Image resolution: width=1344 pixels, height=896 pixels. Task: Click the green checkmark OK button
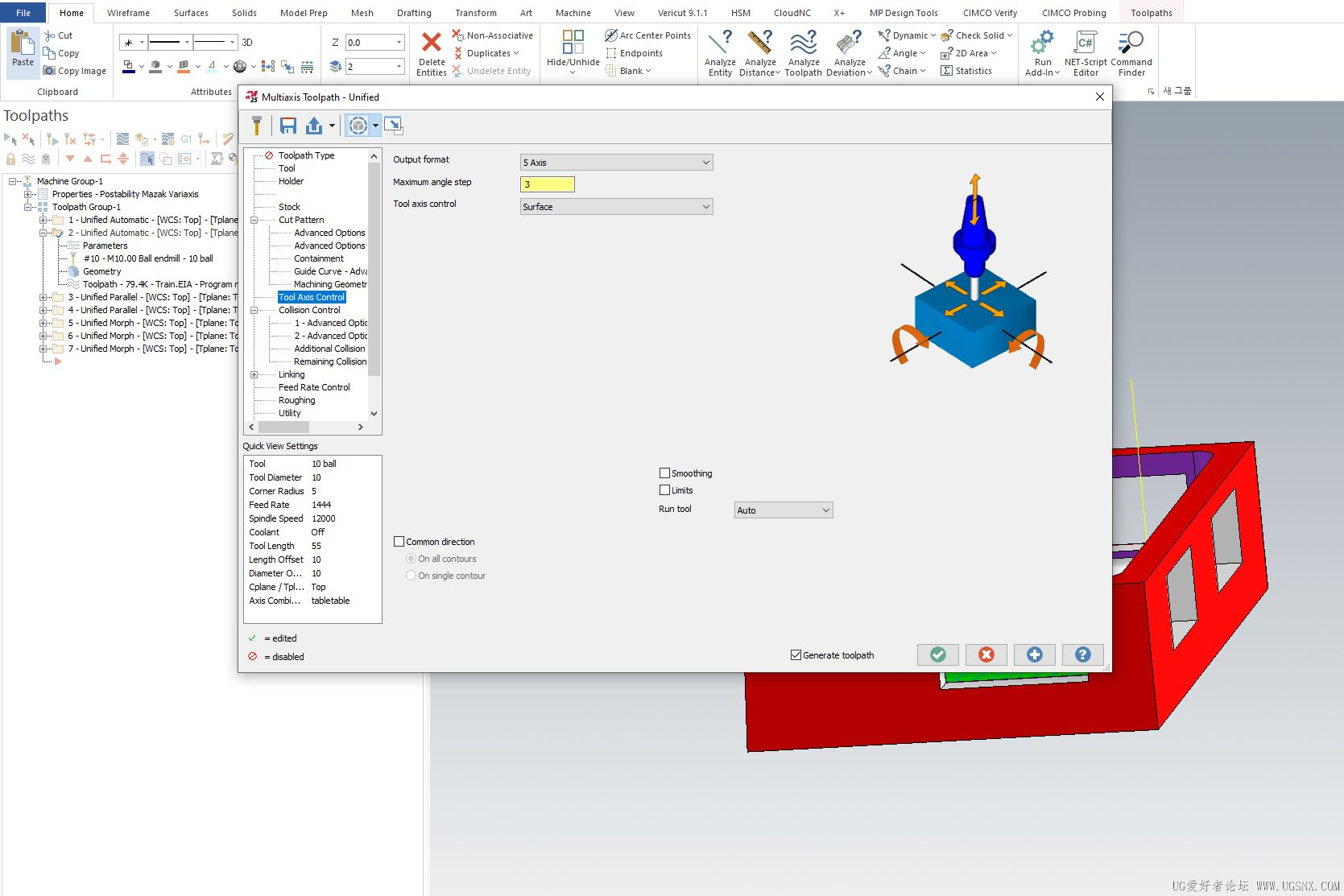point(937,654)
